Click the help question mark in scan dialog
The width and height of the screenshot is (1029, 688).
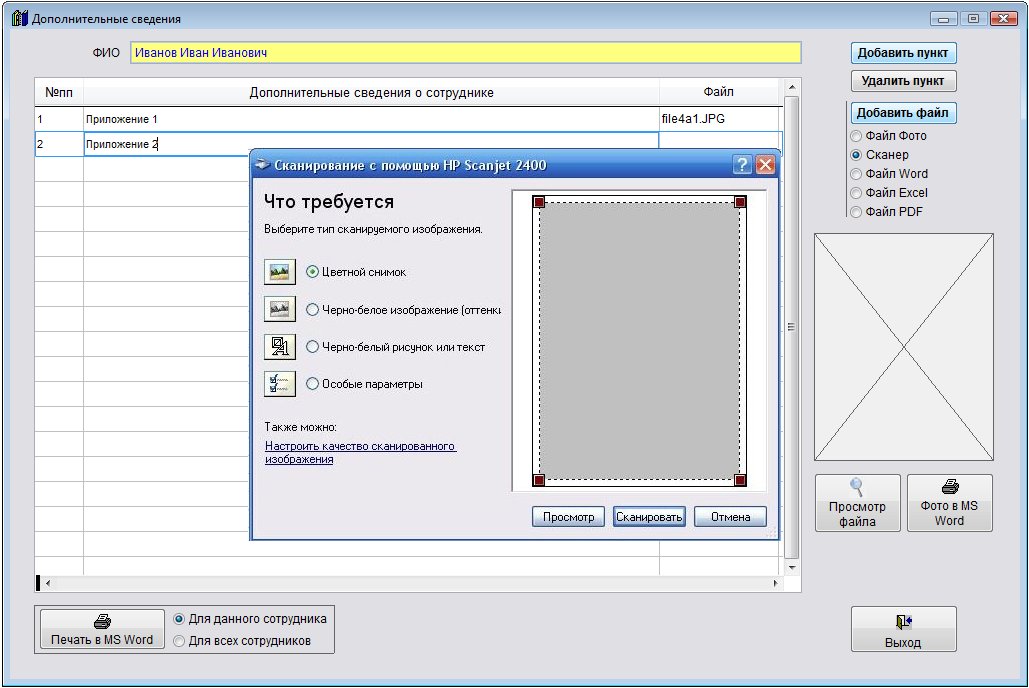(742, 165)
